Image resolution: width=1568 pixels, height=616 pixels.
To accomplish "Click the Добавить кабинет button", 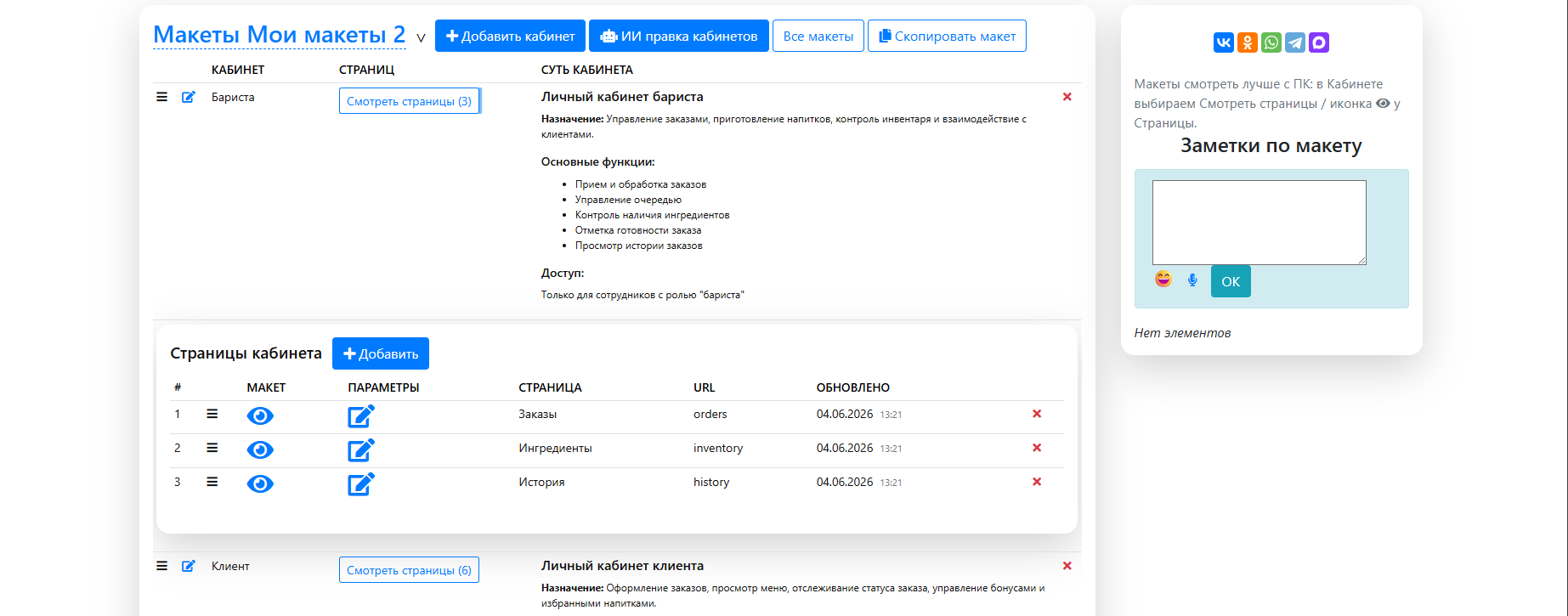I will click(x=510, y=36).
